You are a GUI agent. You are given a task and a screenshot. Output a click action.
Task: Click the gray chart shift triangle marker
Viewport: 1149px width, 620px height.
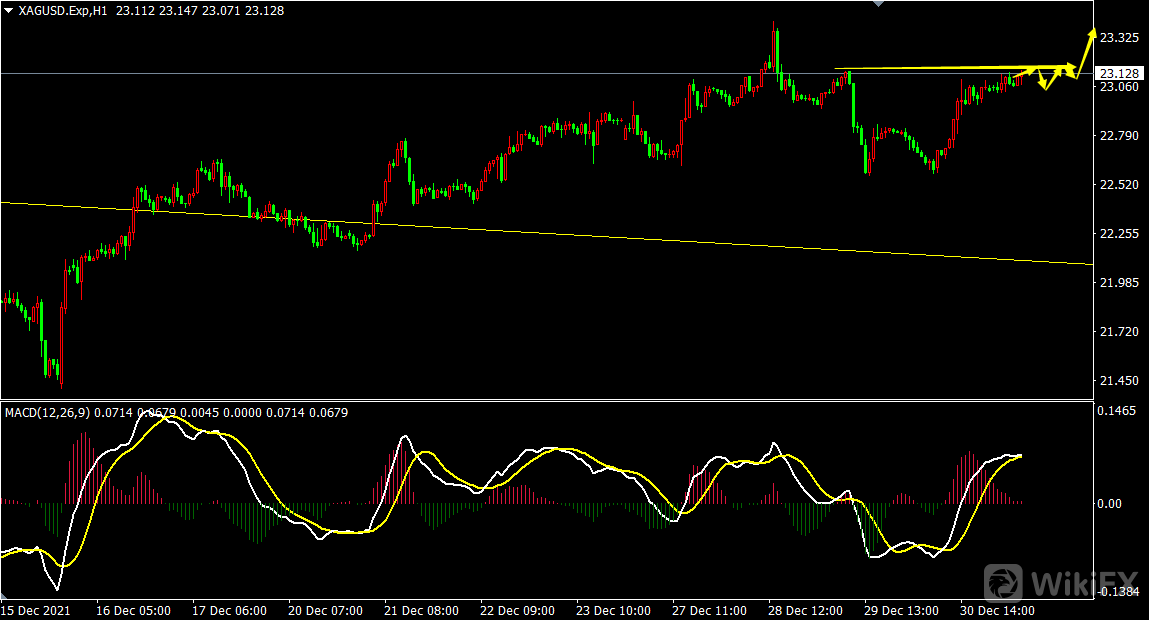coord(879,4)
